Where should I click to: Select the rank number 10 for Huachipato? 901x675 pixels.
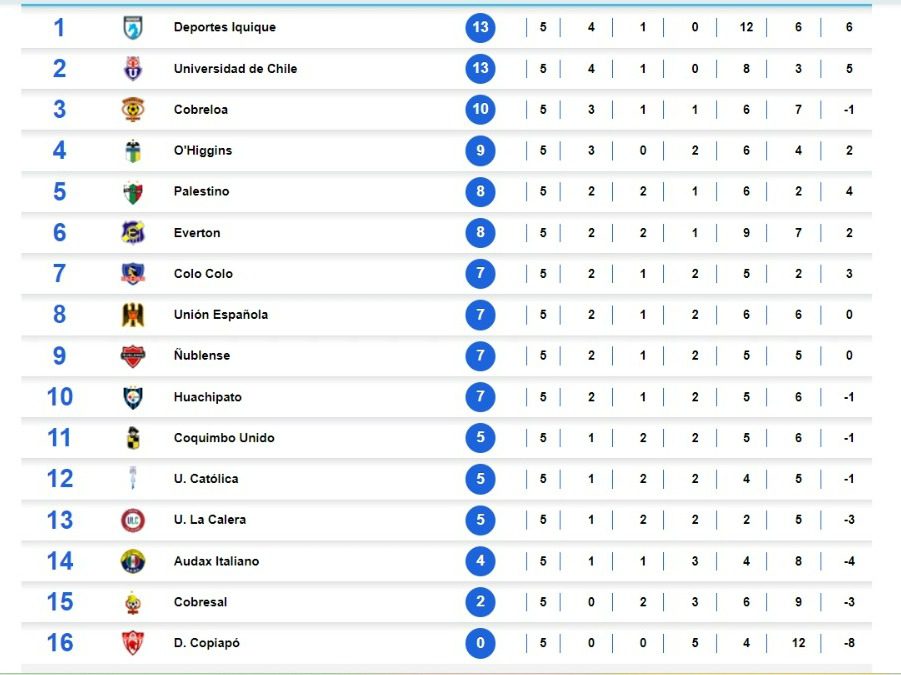[x=60, y=397]
